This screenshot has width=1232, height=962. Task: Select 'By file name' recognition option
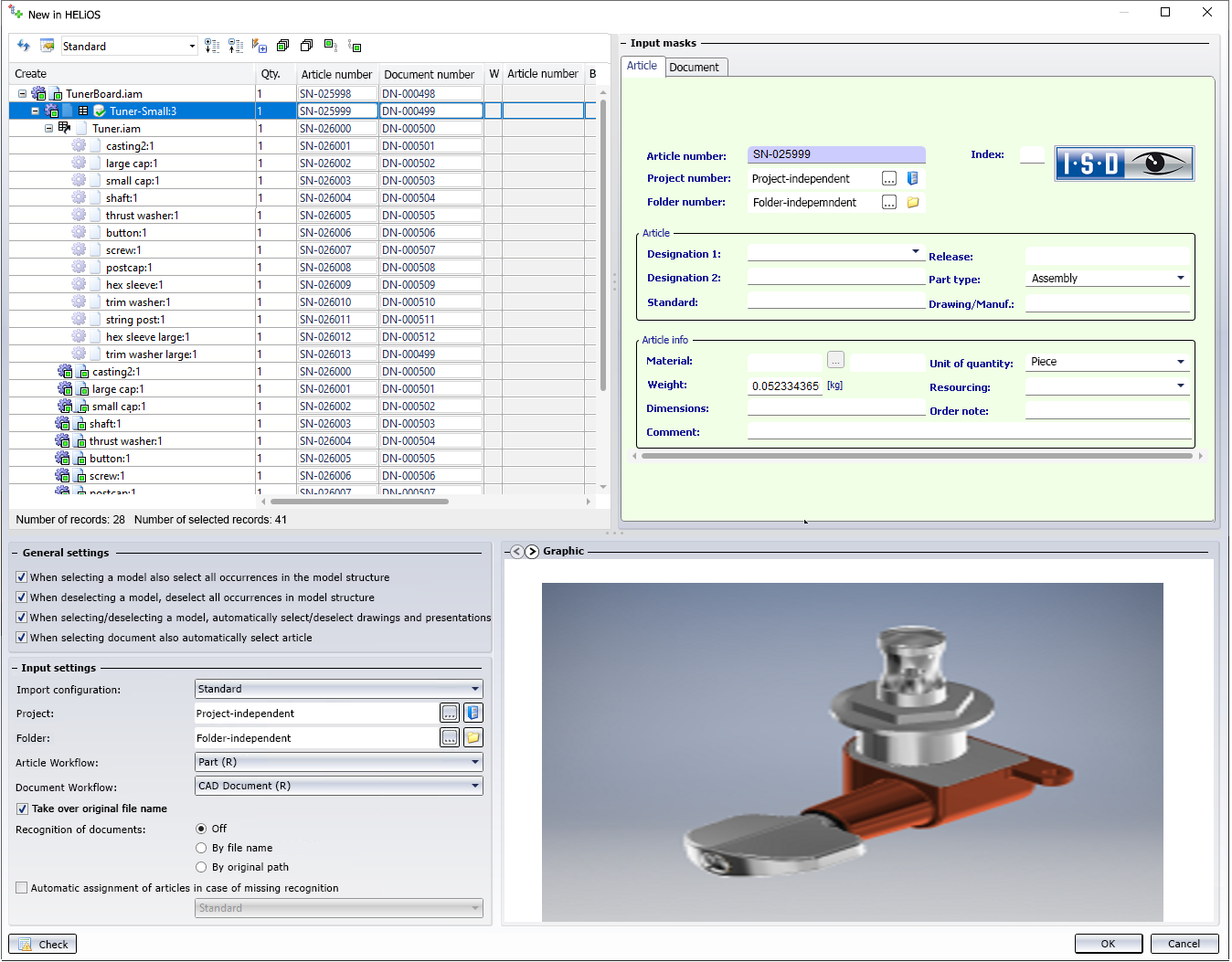click(x=201, y=848)
